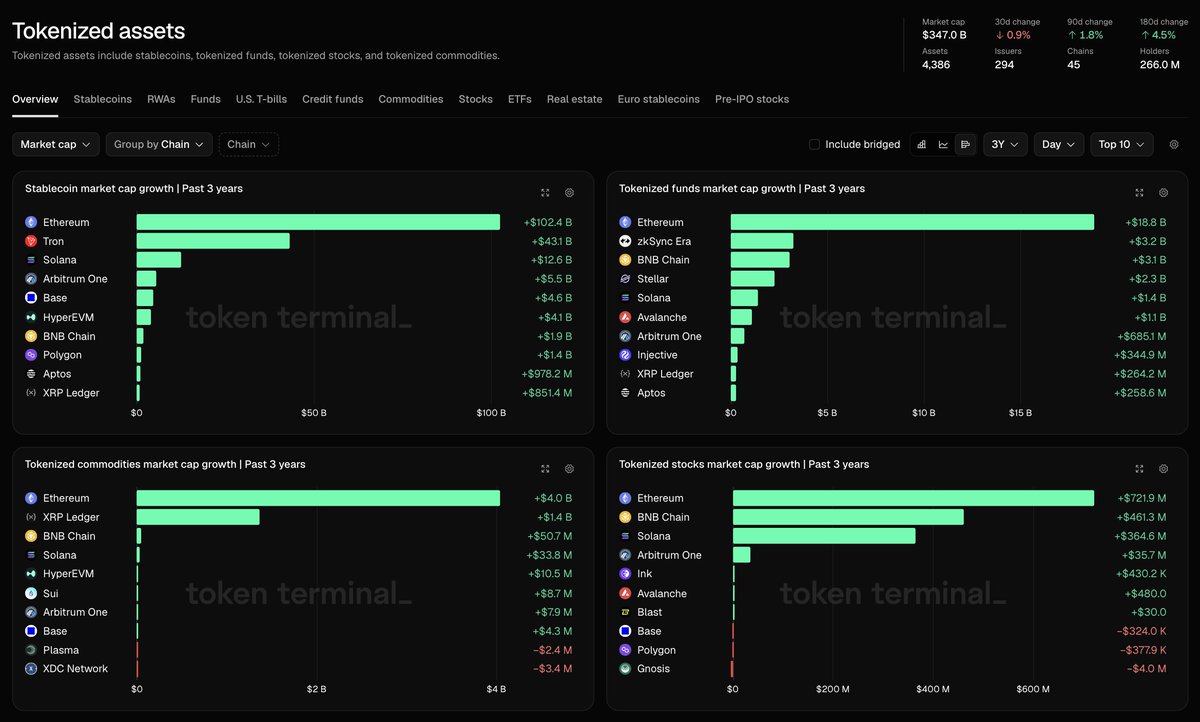Image resolution: width=1200 pixels, height=722 pixels.
Task: Expand Tokenized stocks chart to fullscreen
Action: [1139, 468]
